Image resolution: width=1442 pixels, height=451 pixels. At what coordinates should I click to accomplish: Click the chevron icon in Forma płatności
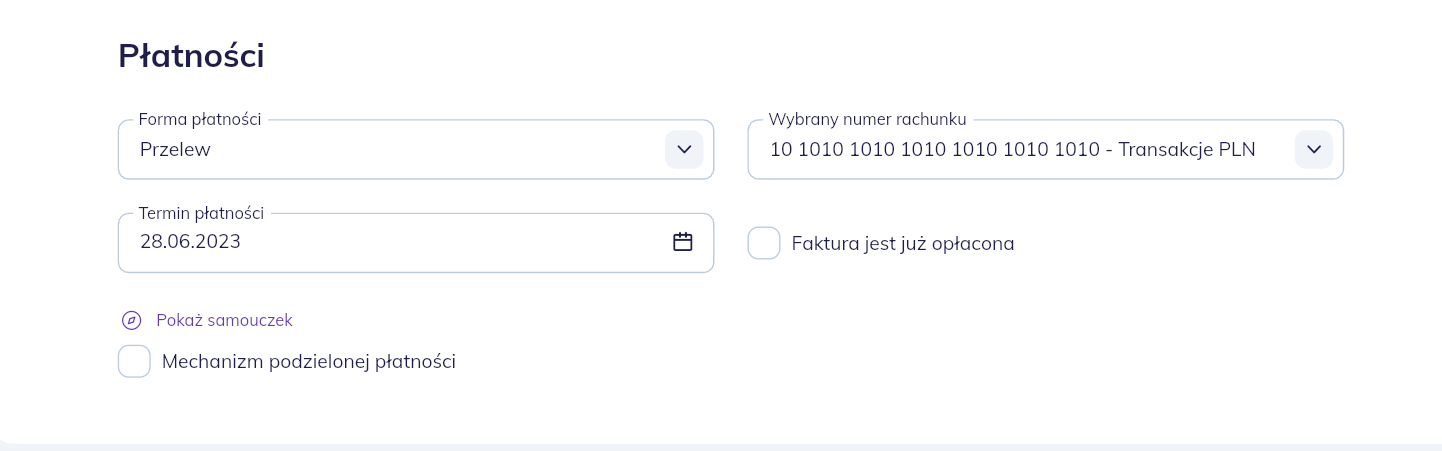[x=684, y=149]
